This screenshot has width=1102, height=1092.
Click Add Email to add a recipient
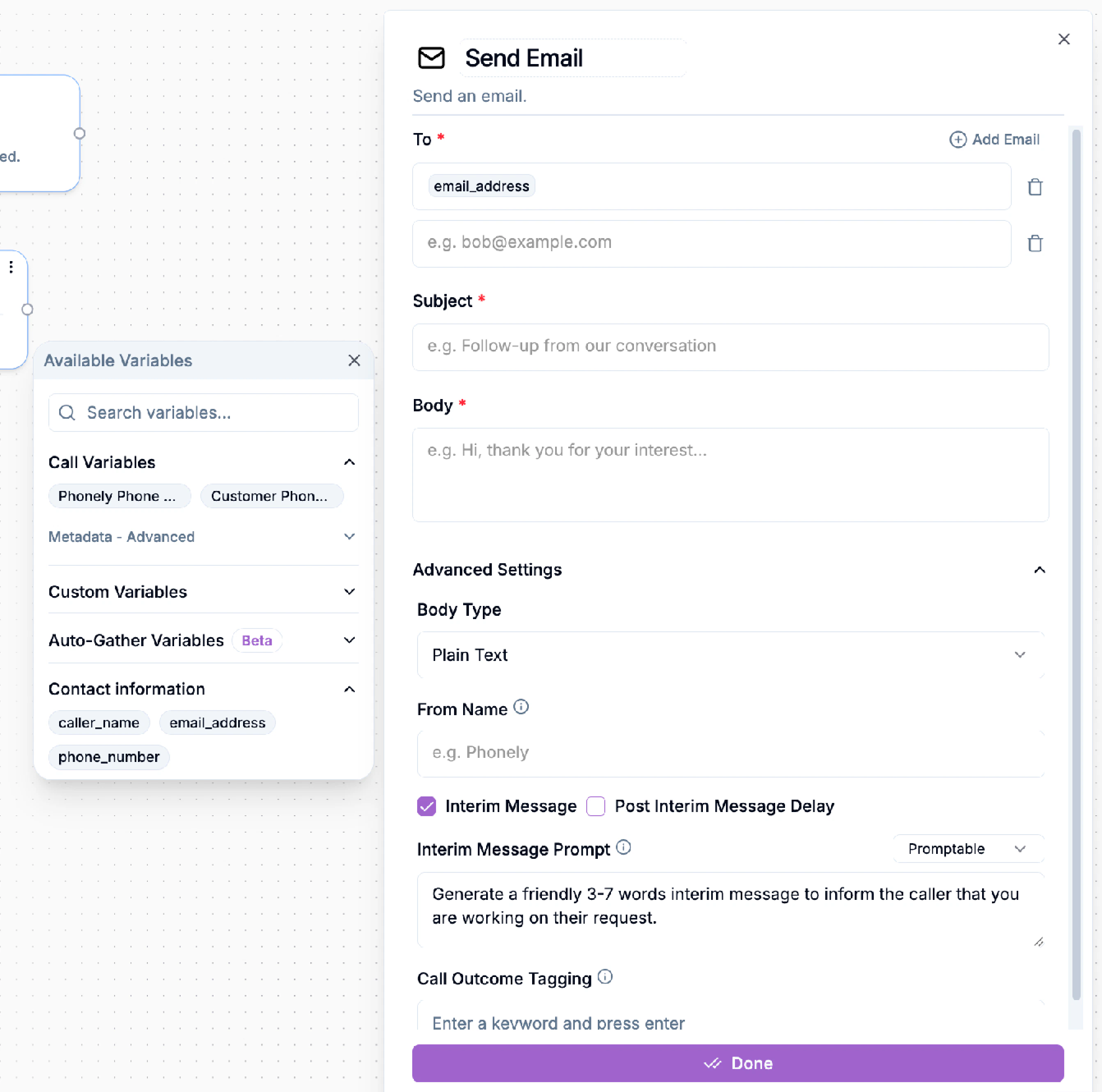[994, 139]
